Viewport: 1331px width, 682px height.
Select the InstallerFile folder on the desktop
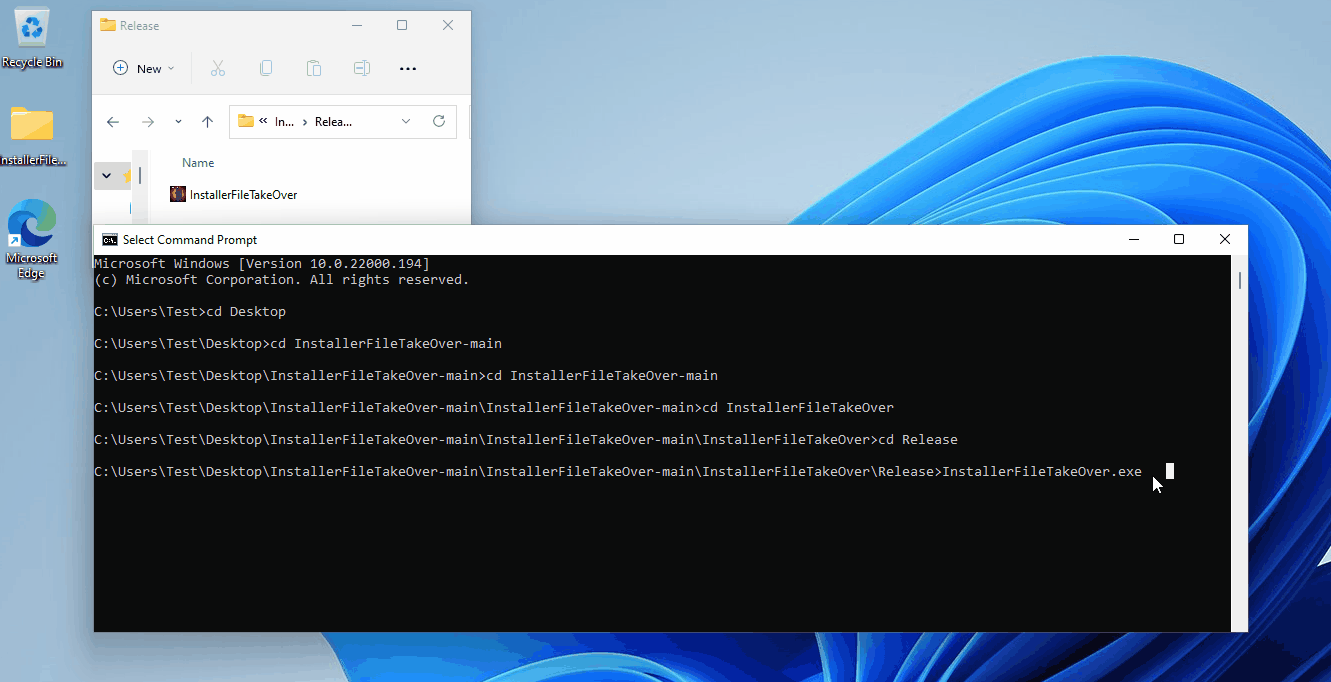tap(32, 135)
